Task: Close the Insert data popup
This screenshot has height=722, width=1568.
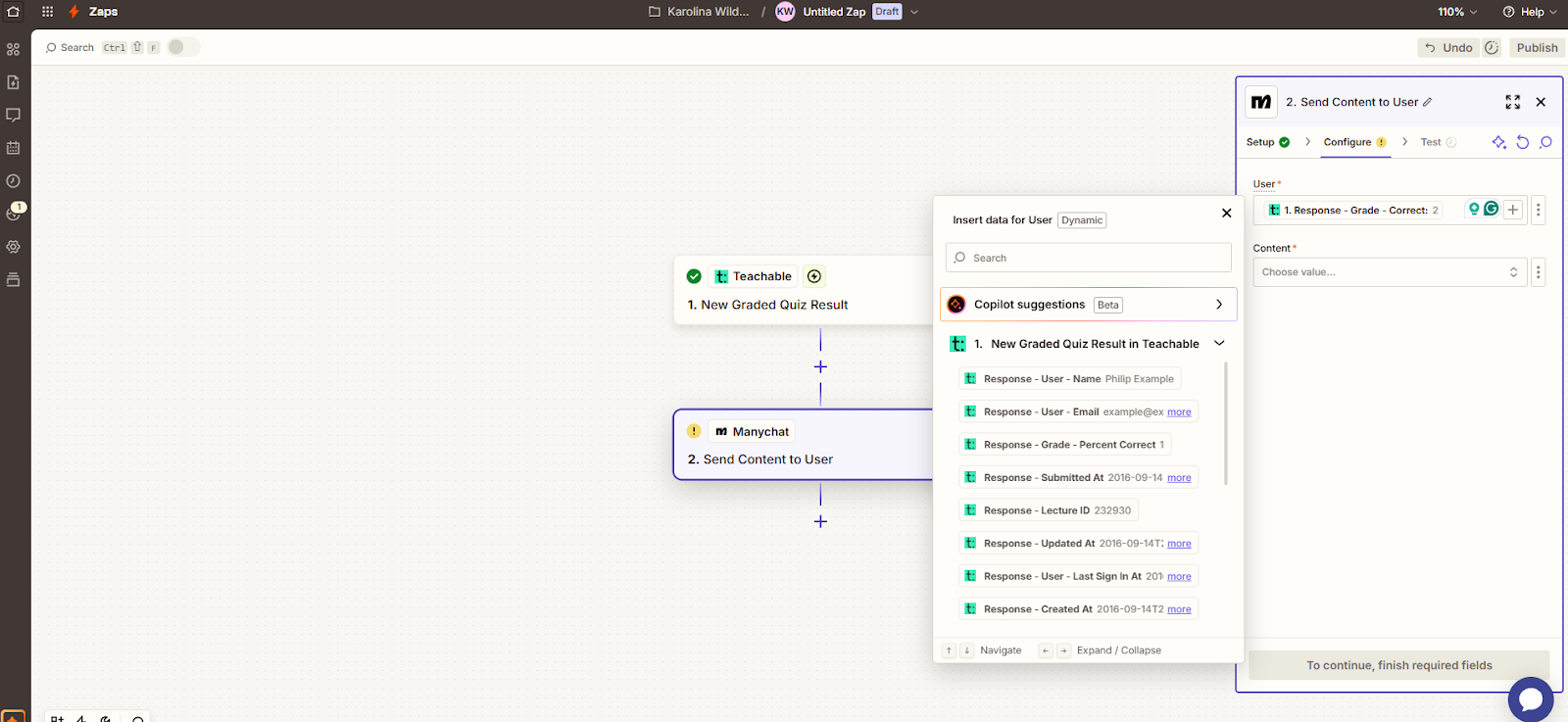Action: [x=1226, y=213]
